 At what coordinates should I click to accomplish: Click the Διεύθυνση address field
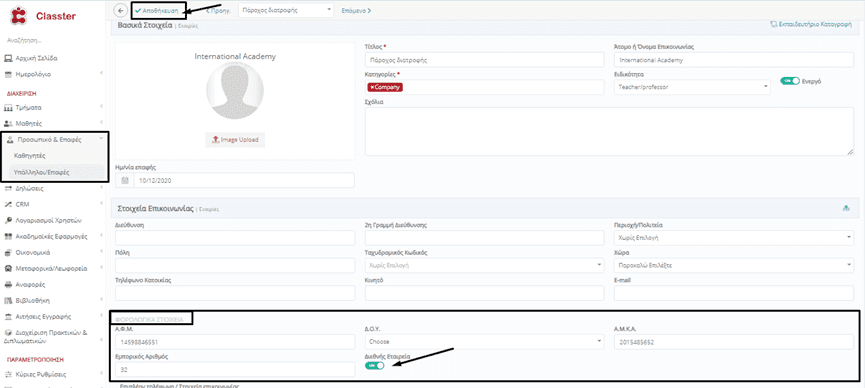(235, 238)
